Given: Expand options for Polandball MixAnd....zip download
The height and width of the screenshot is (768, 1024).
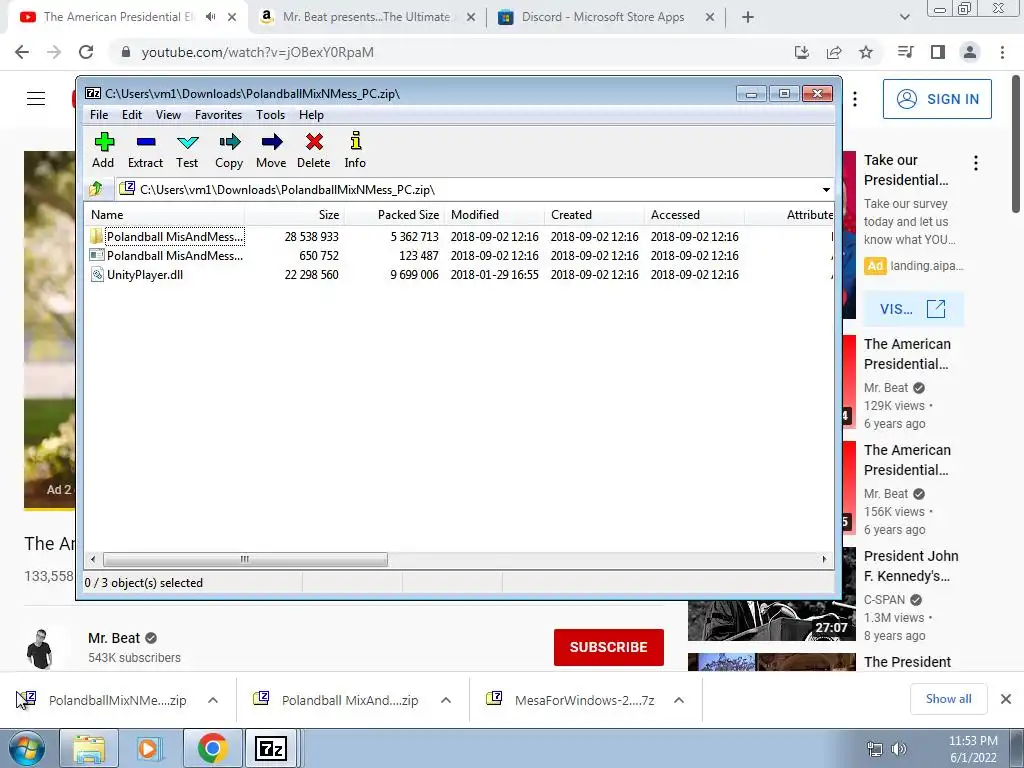Looking at the screenshot, I should [x=446, y=700].
